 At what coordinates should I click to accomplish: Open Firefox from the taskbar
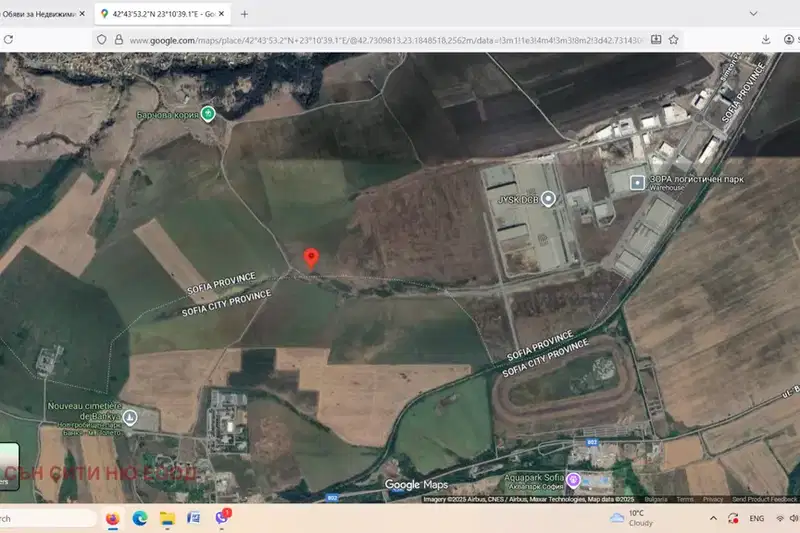(112, 518)
